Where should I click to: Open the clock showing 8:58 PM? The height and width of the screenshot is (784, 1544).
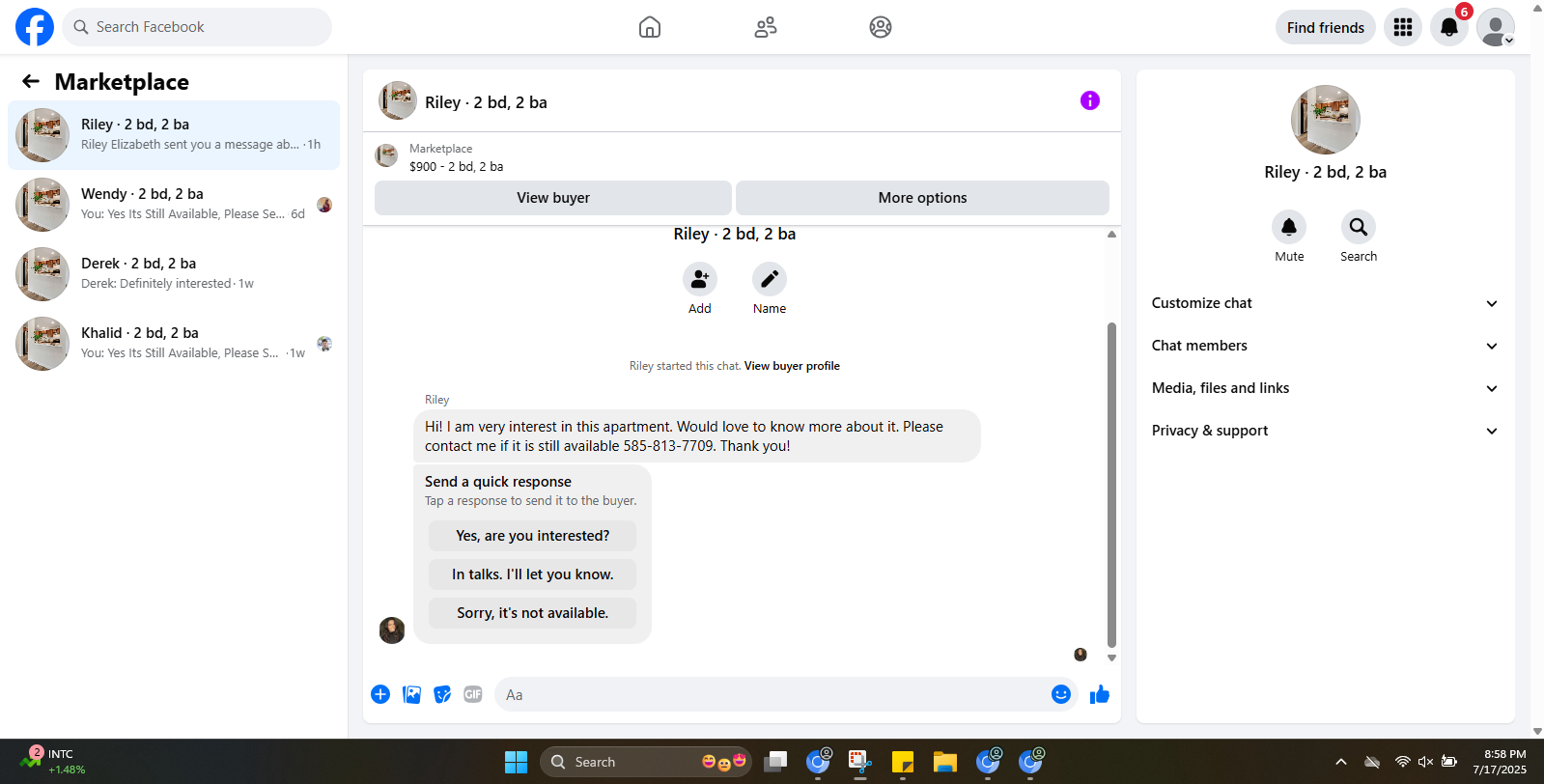pos(1500,762)
